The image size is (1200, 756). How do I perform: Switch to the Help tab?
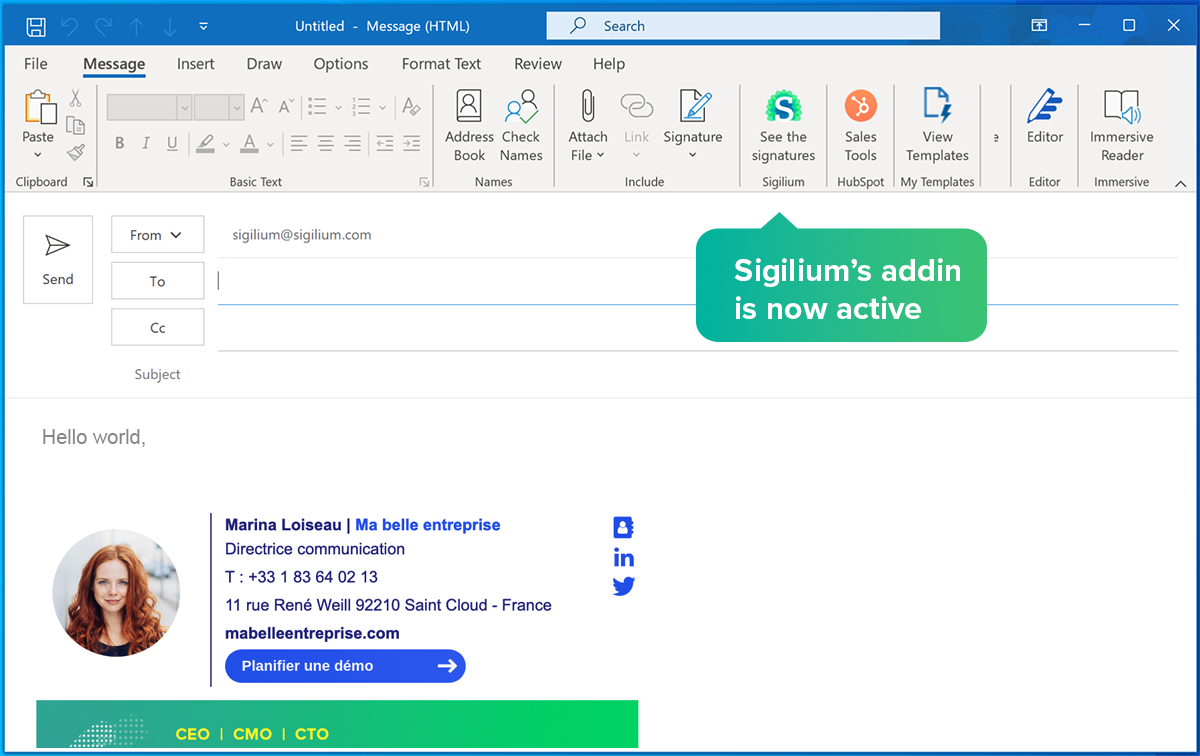(609, 64)
